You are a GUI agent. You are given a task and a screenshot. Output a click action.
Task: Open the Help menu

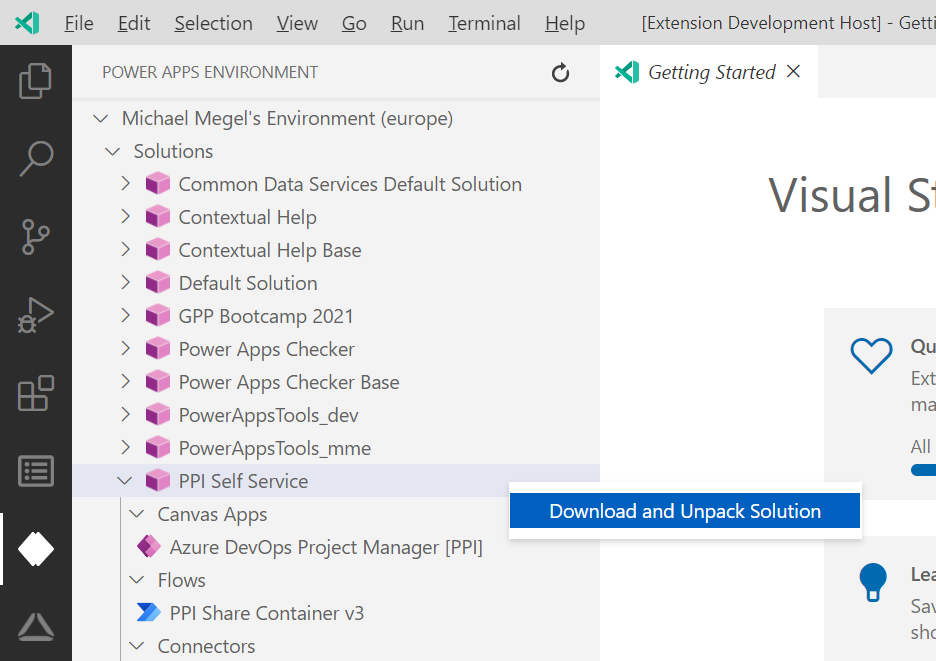pos(565,23)
